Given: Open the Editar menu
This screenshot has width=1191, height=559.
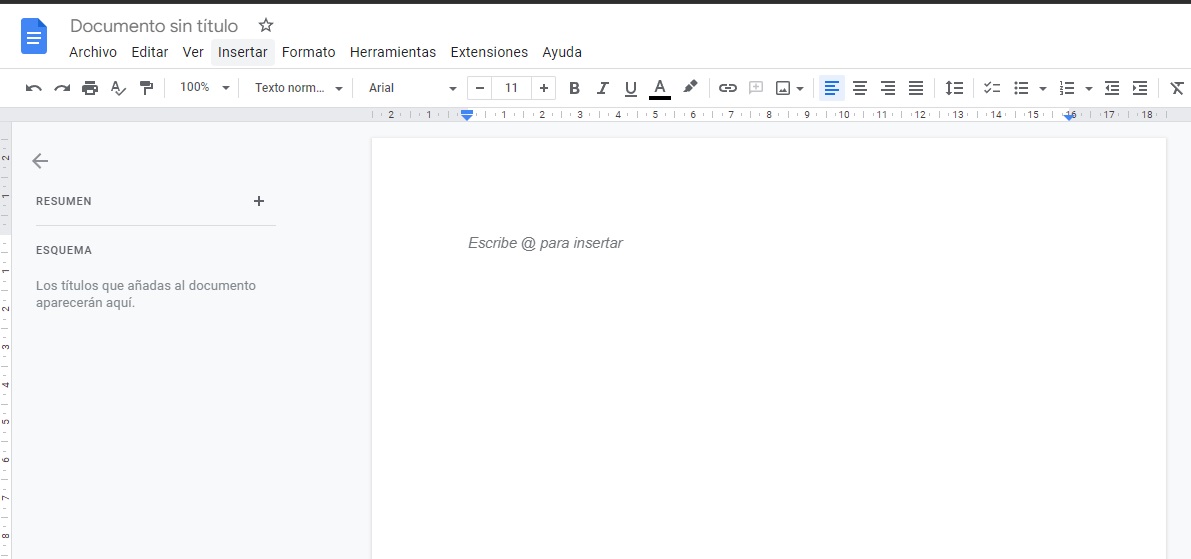Looking at the screenshot, I should coord(150,52).
